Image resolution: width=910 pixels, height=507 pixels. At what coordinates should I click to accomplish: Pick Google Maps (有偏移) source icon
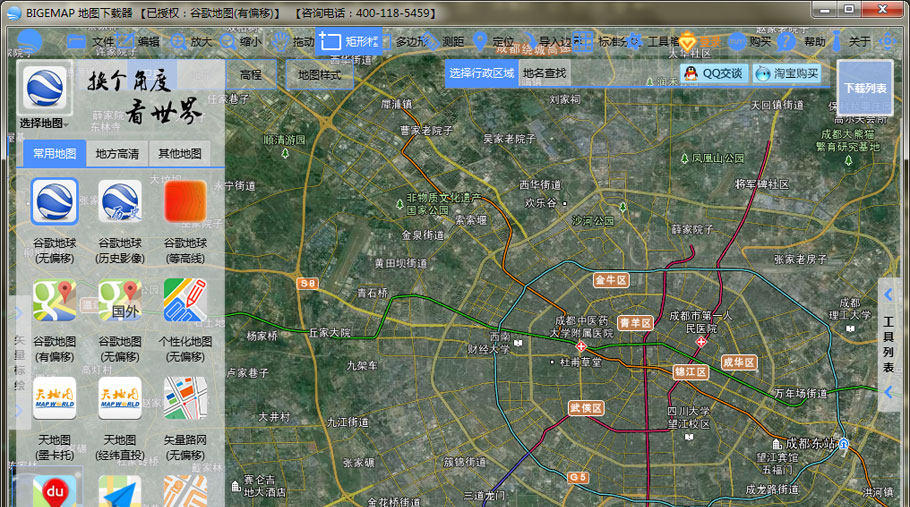[55, 300]
